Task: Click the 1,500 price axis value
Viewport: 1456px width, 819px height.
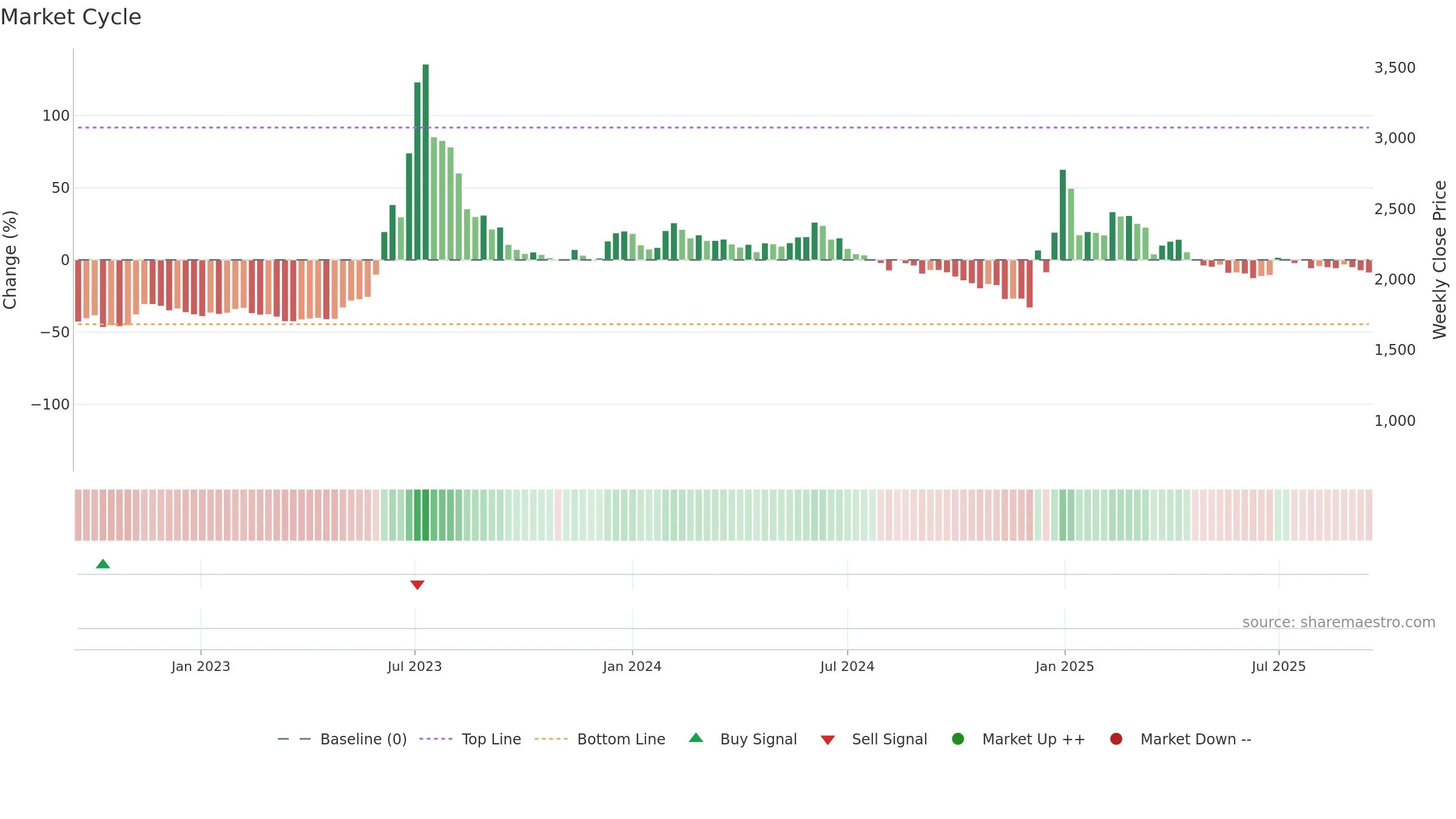Action: tap(1395, 350)
